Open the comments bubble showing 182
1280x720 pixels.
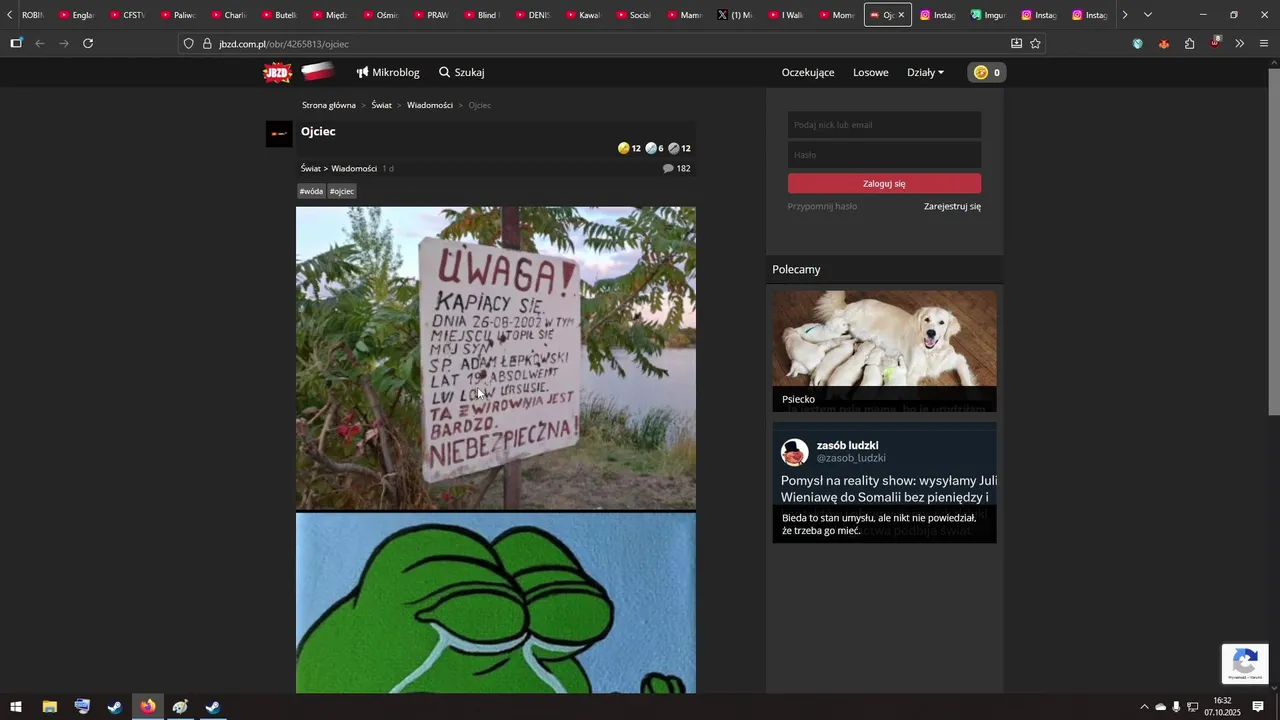click(x=677, y=168)
